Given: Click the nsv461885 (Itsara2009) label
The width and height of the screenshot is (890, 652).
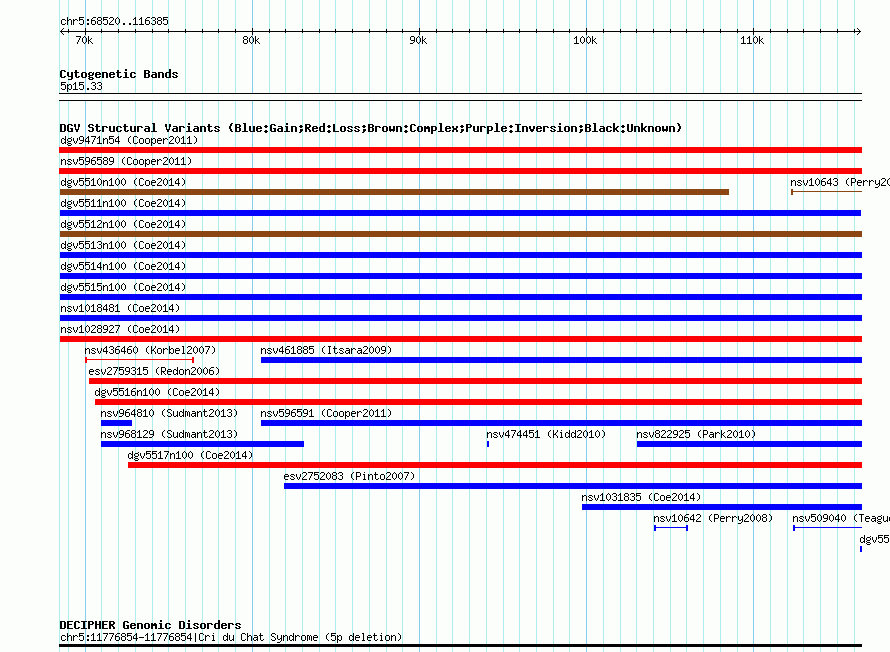Looking at the screenshot, I should coord(326,351).
